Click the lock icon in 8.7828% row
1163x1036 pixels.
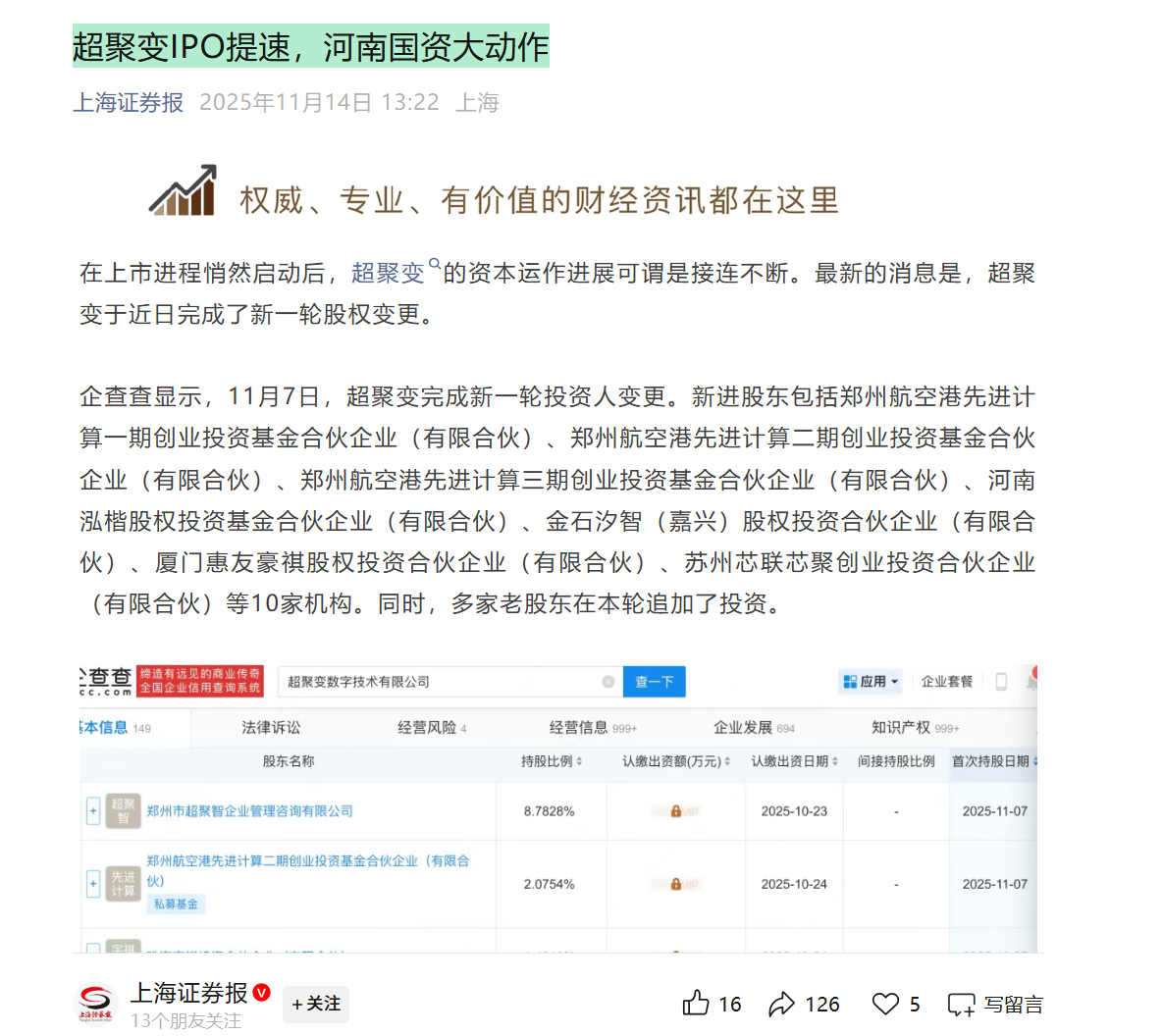675,811
